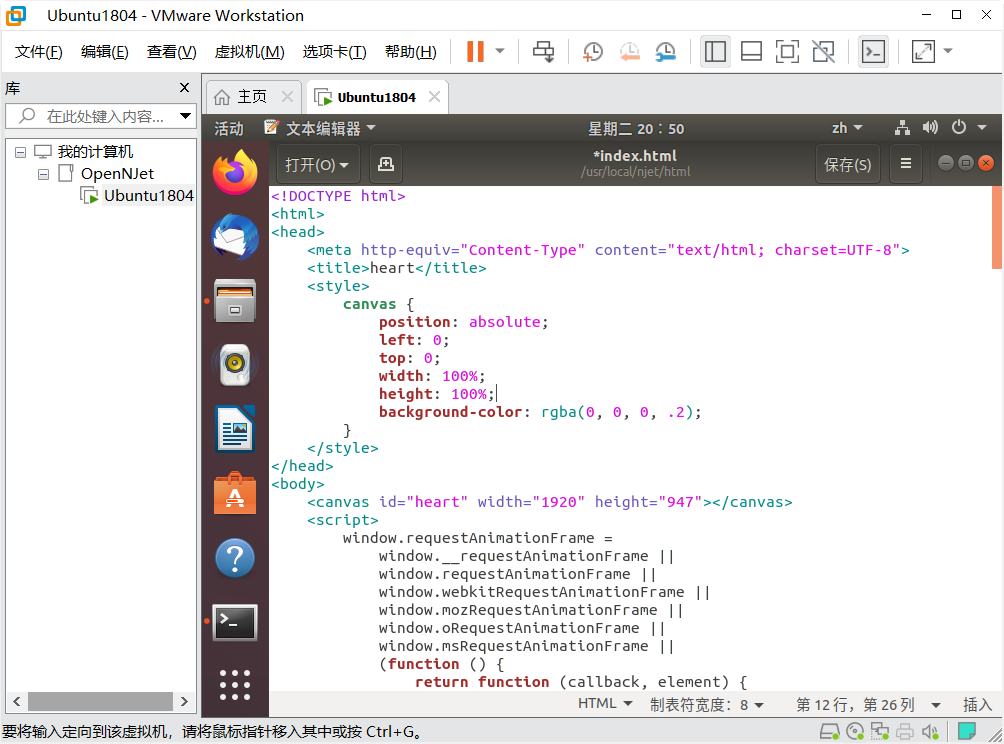Click the VMware status bar sound device icon
The height and width of the screenshot is (744, 1004).
click(x=930, y=731)
